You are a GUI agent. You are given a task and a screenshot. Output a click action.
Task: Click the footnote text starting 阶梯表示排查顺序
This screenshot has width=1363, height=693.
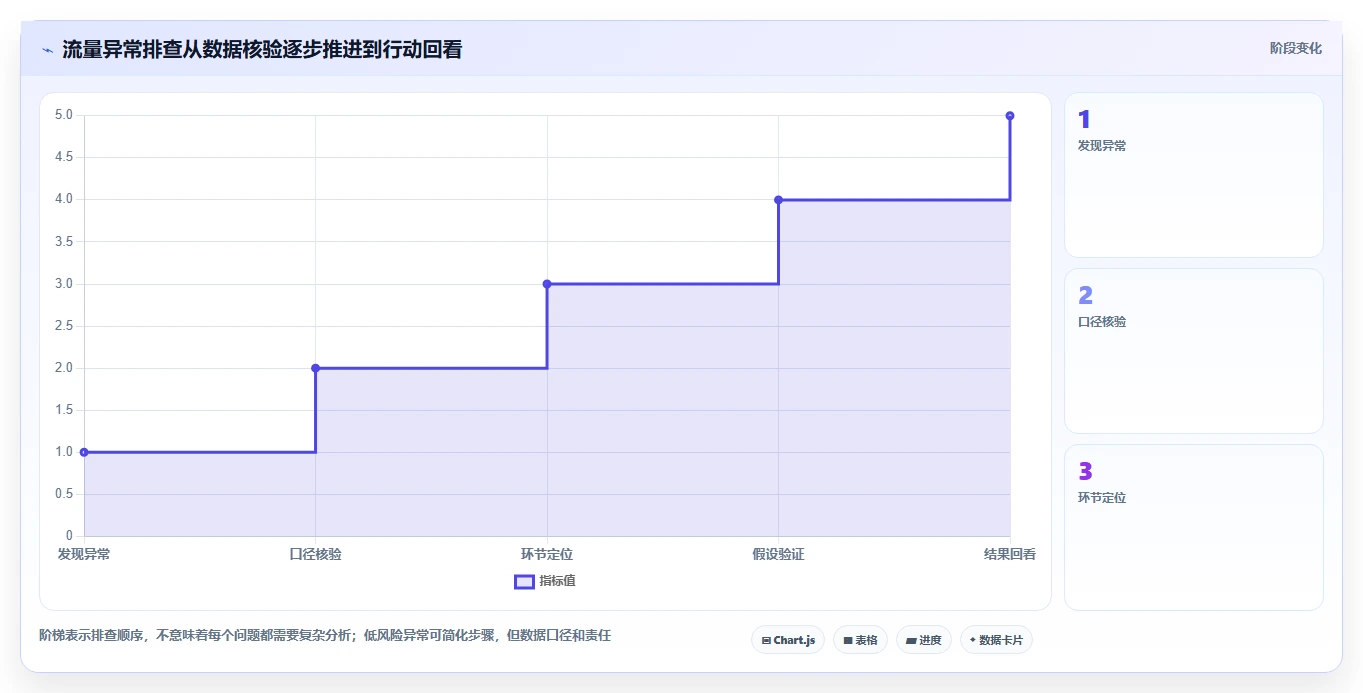(325, 635)
